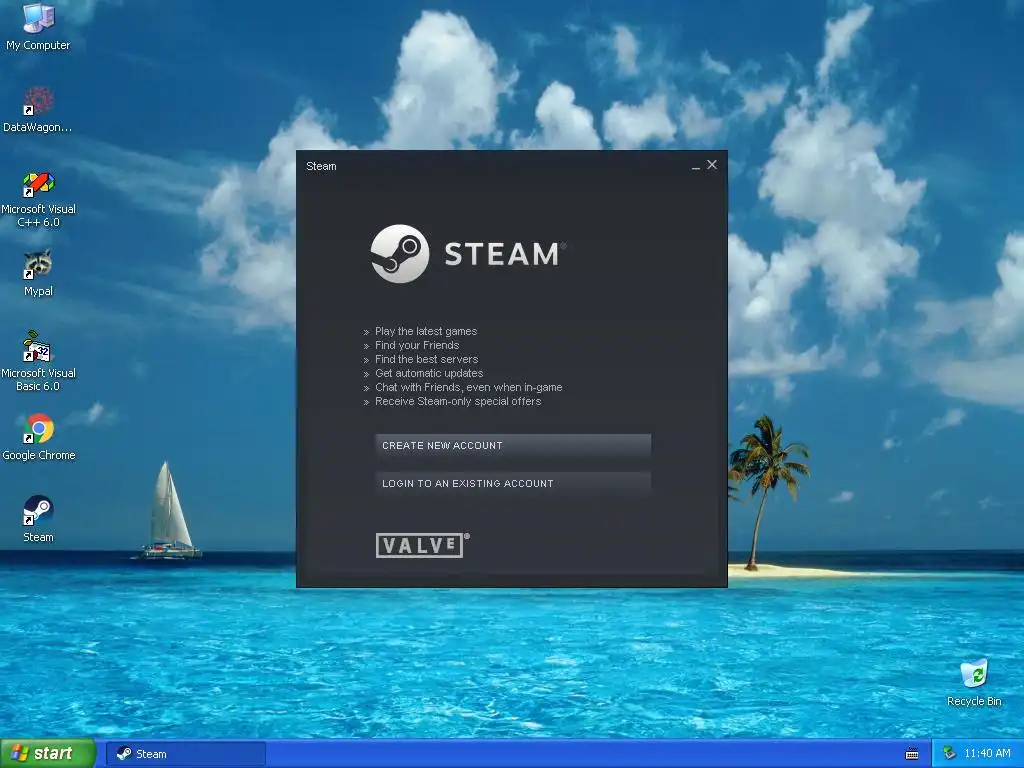Viewport: 1024px width, 768px height.
Task: Click the Steam taskbar button
Action: [x=186, y=754]
